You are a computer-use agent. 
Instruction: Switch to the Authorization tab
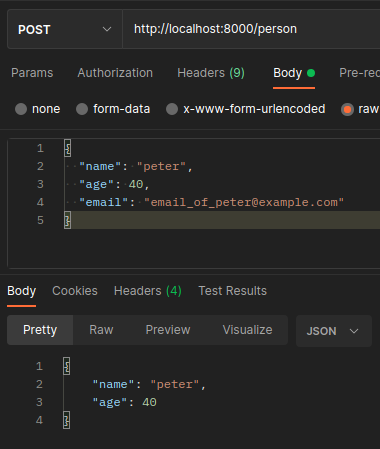coord(115,73)
